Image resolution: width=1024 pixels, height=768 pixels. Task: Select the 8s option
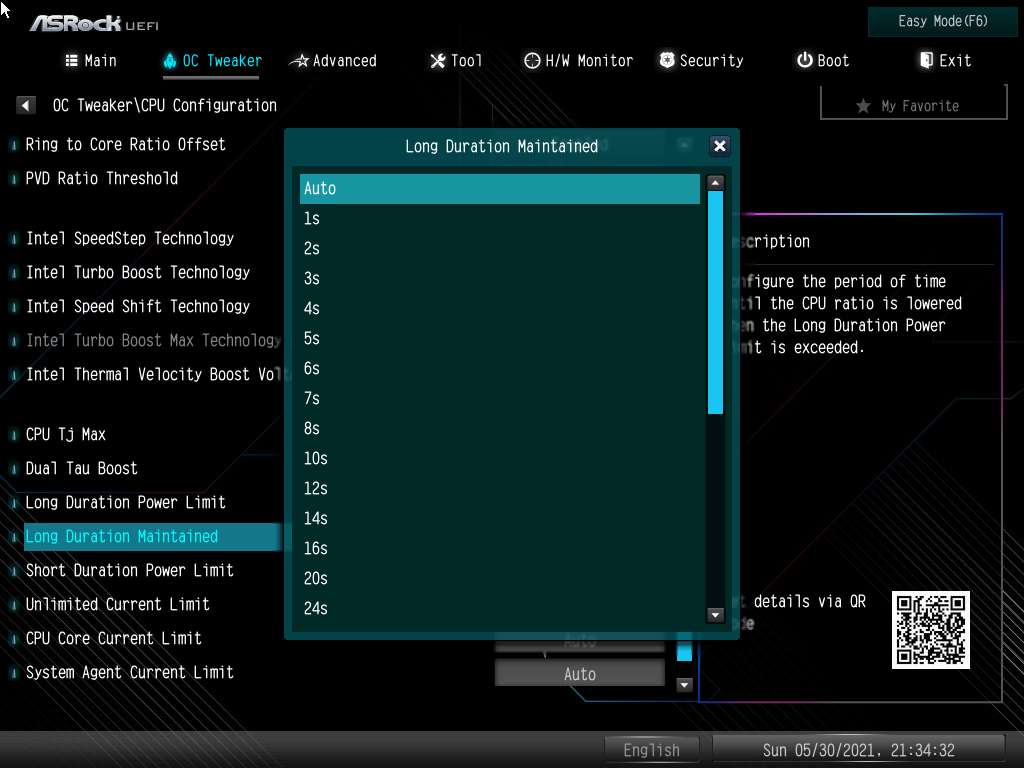tap(500, 428)
